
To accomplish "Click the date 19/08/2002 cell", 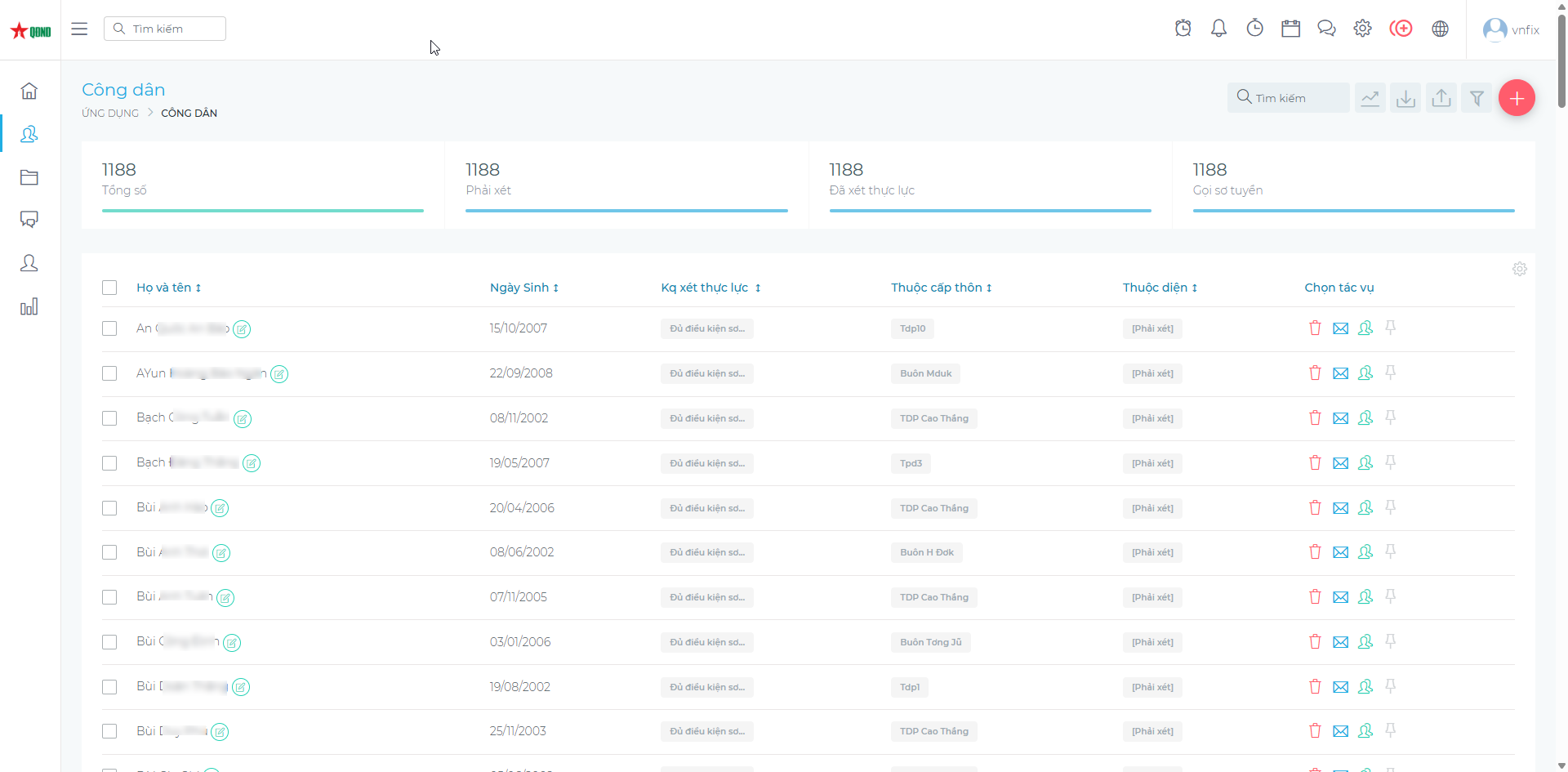I will point(519,686).
